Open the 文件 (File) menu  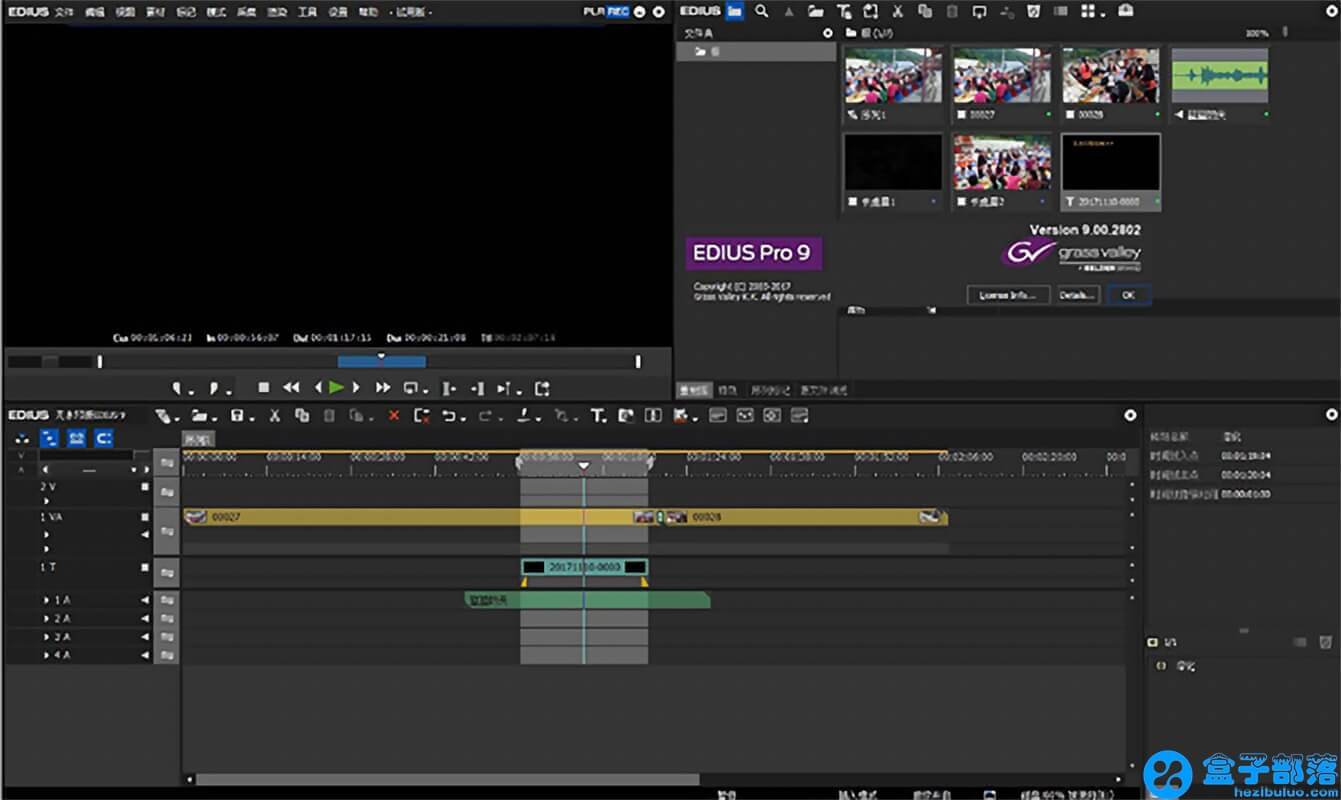coord(63,12)
